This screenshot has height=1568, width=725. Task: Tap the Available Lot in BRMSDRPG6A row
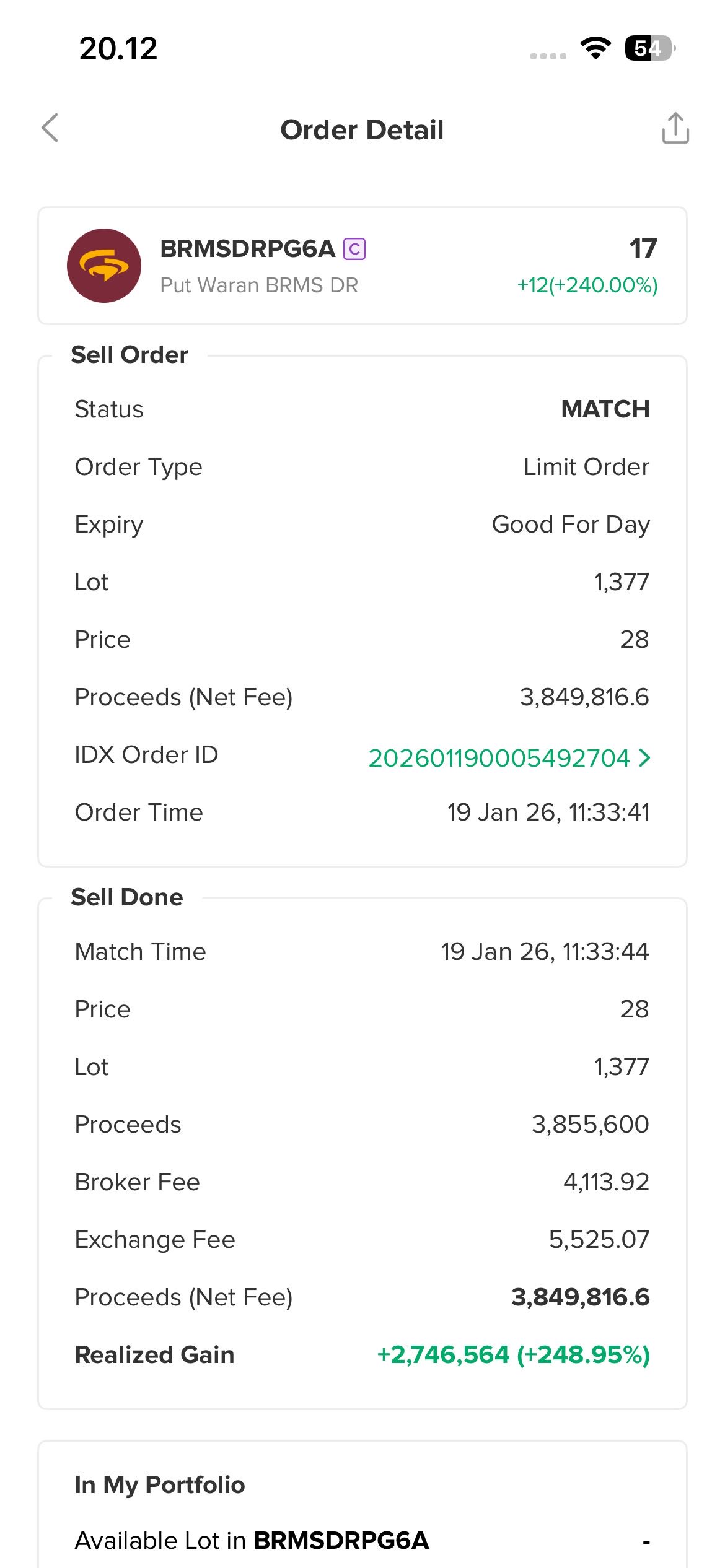click(x=252, y=1541)
